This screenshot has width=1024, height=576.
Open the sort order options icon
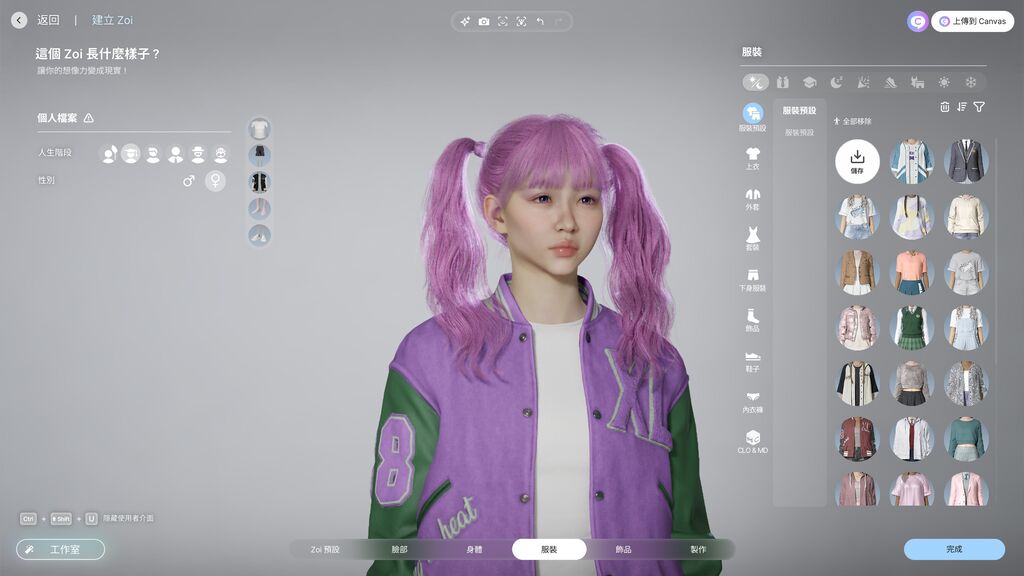tap(962, 107)
